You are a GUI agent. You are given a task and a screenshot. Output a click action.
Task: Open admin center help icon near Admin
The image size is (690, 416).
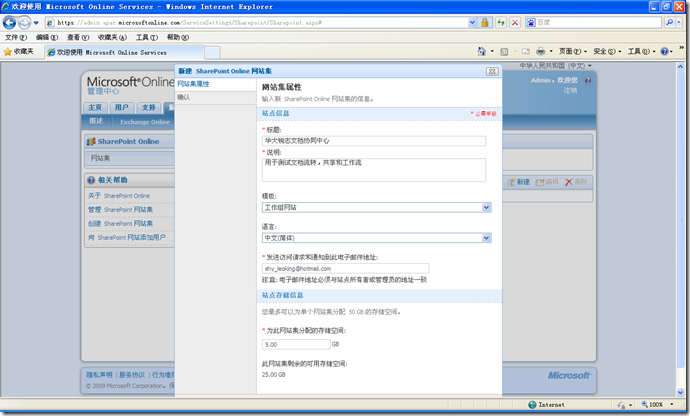click(588, 80)
